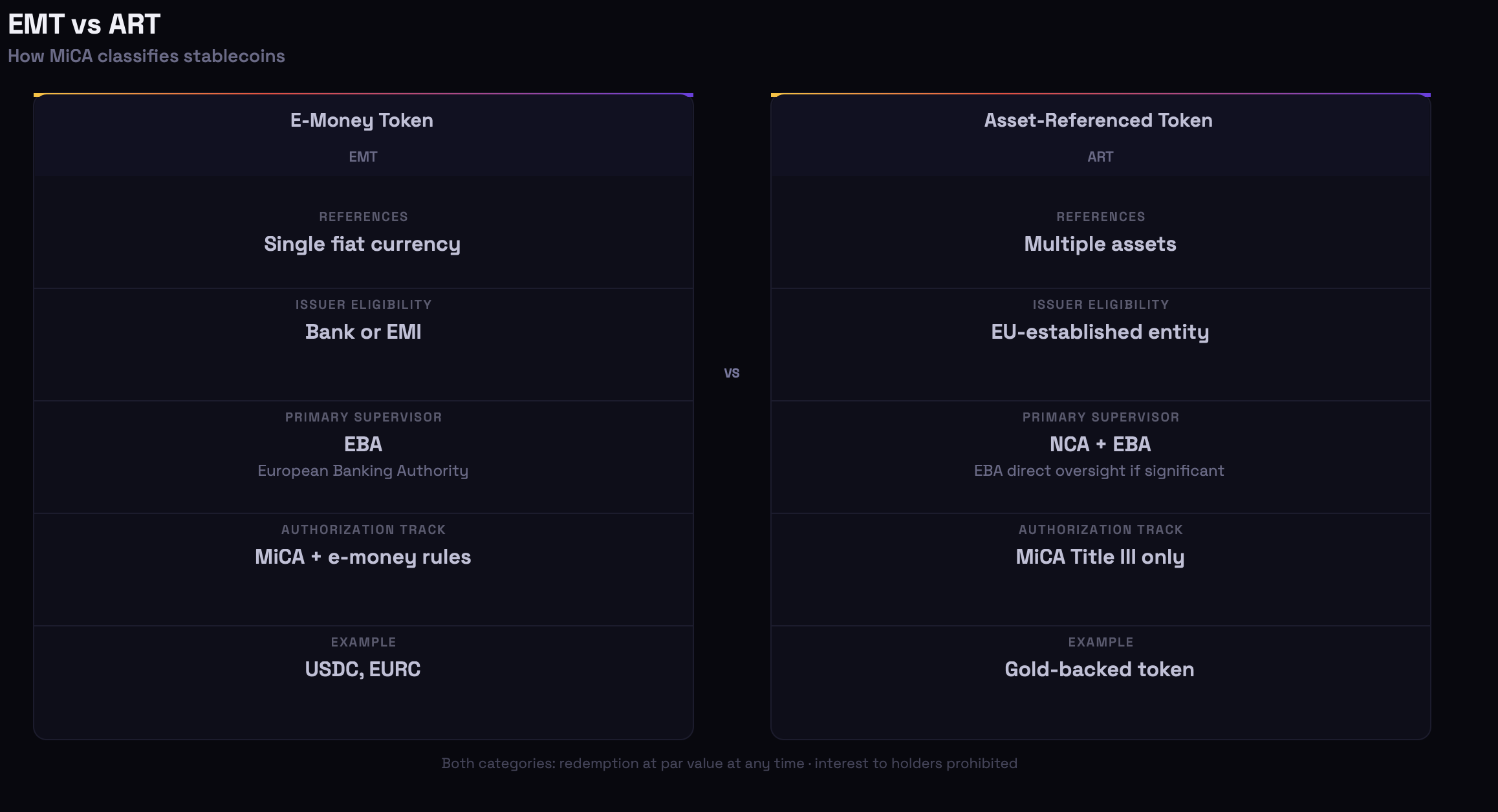Select the 'Gold-backed token' example

pos(1100,669)
